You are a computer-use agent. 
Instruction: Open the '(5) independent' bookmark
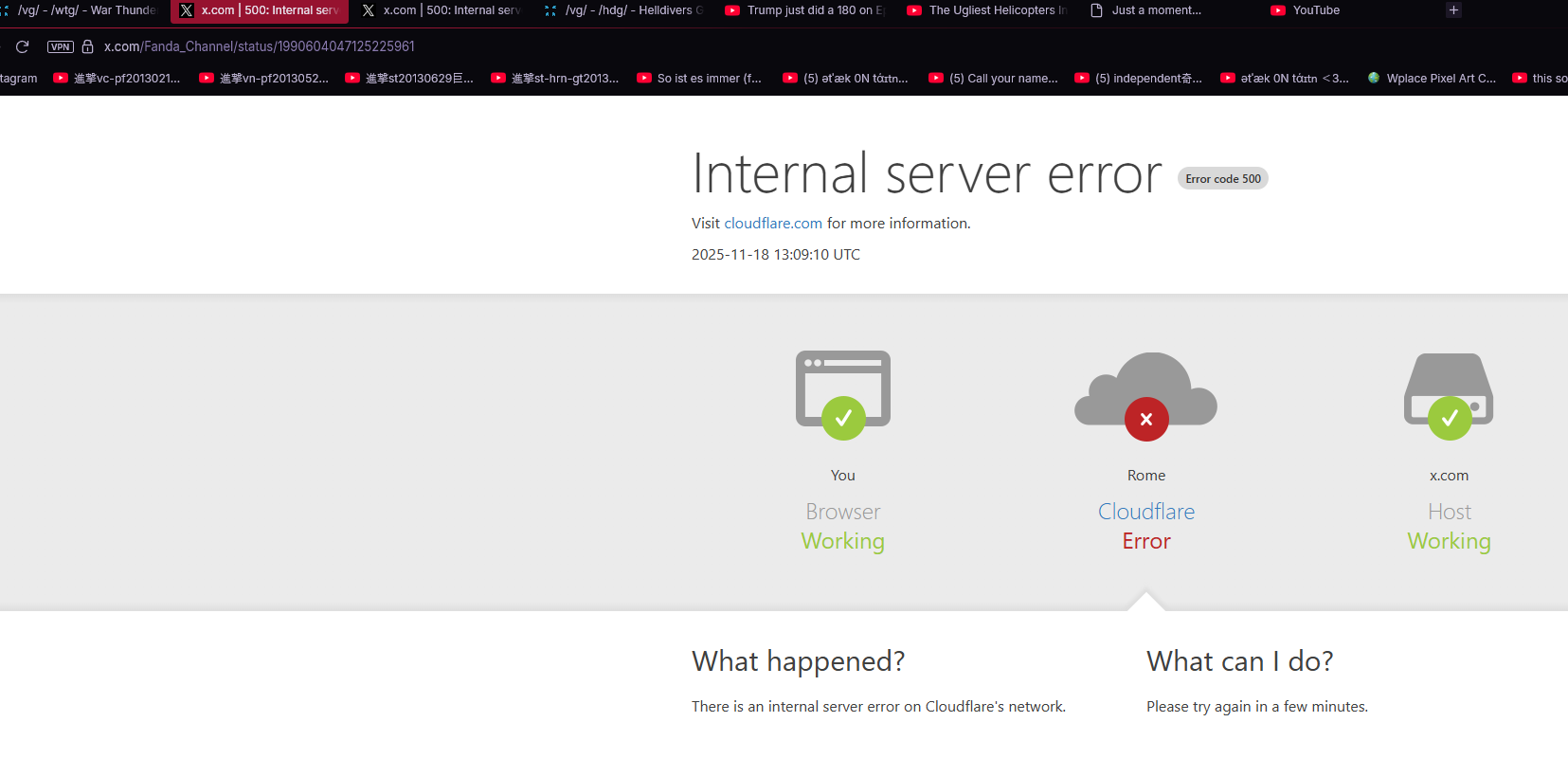point(1139,79)
